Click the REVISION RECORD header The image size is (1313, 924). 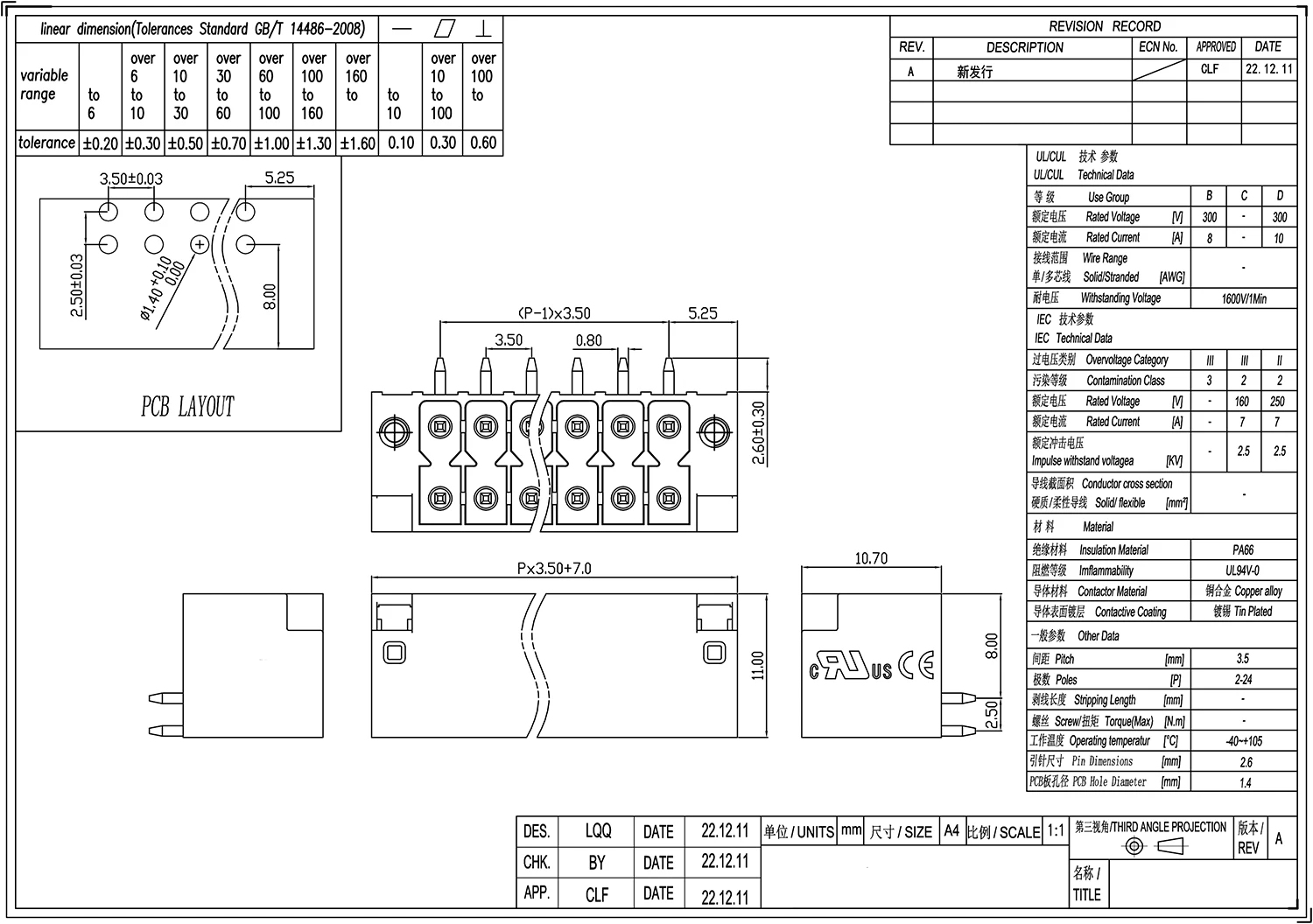[x=1105, y=26]
